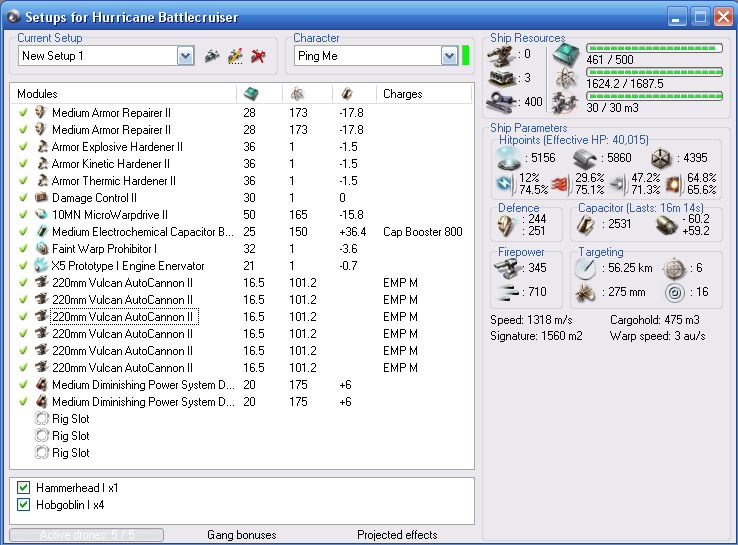Click the rename setup icon

click(235, 56)
